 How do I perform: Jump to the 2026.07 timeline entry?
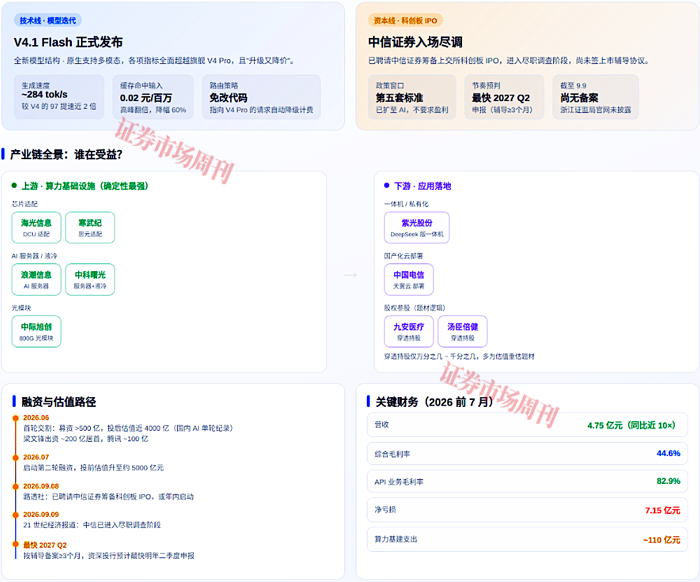36,457
